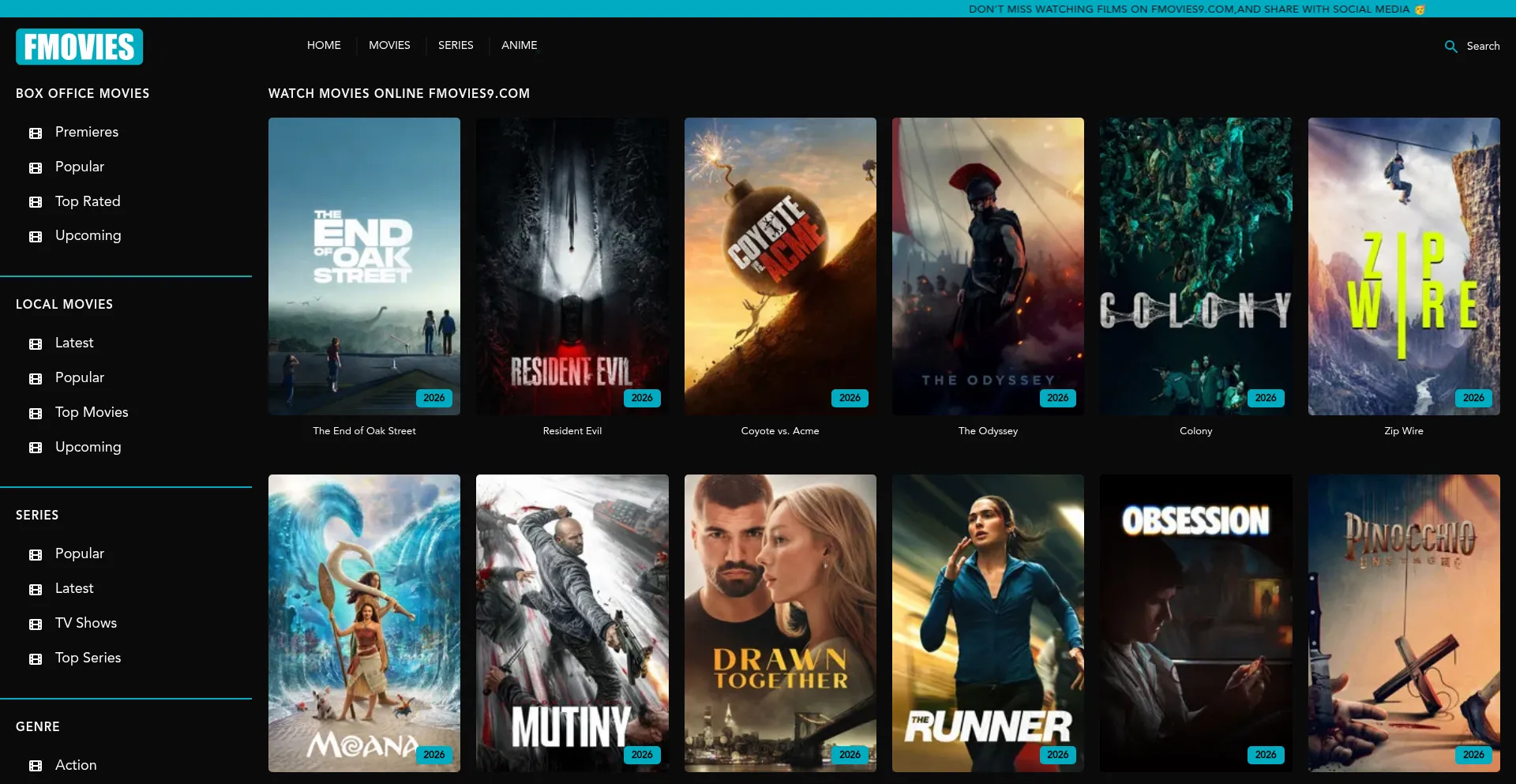Click film icon beside Local Movies Latest
The height and width of the screenshot is (784, 1516).
tap(36, 344)
